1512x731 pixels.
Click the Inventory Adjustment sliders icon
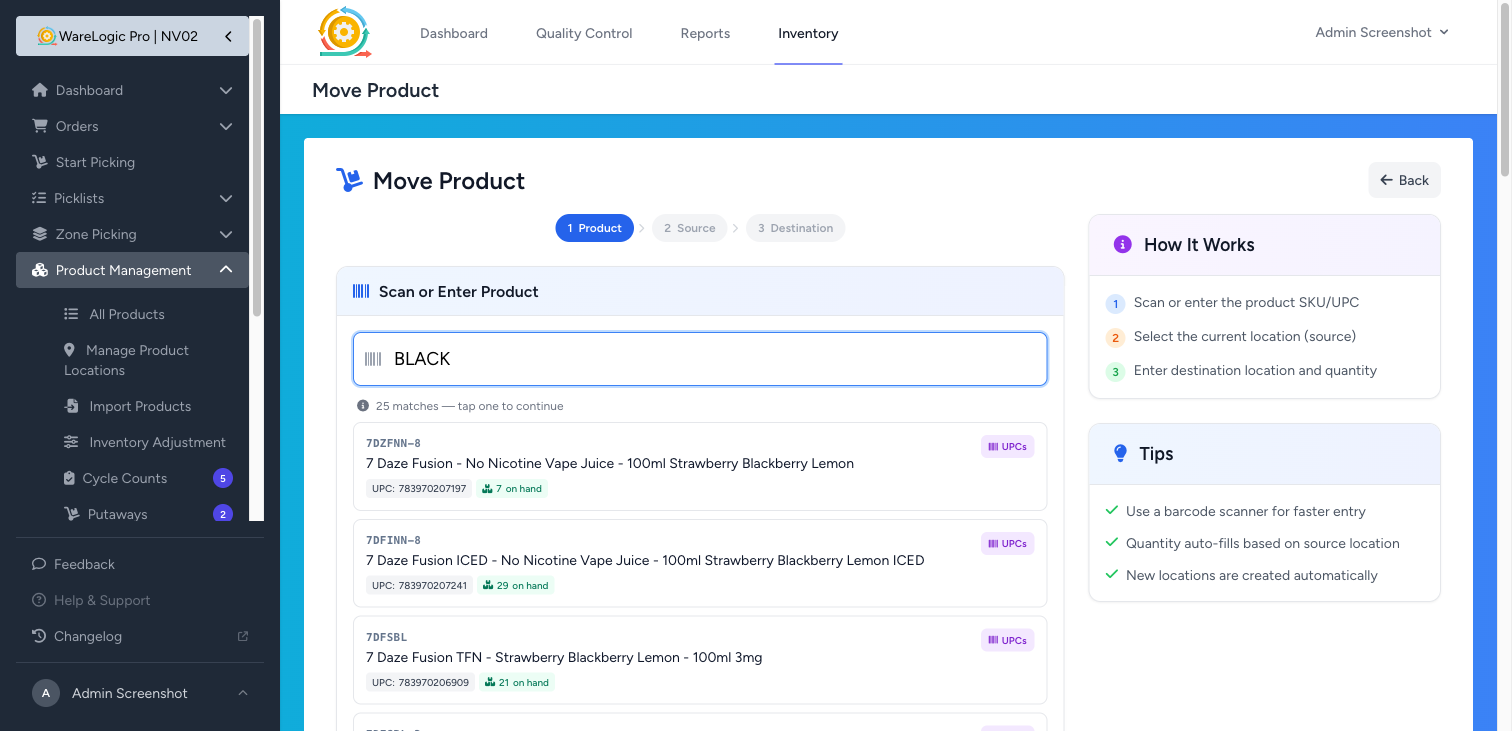pos(71,442)
